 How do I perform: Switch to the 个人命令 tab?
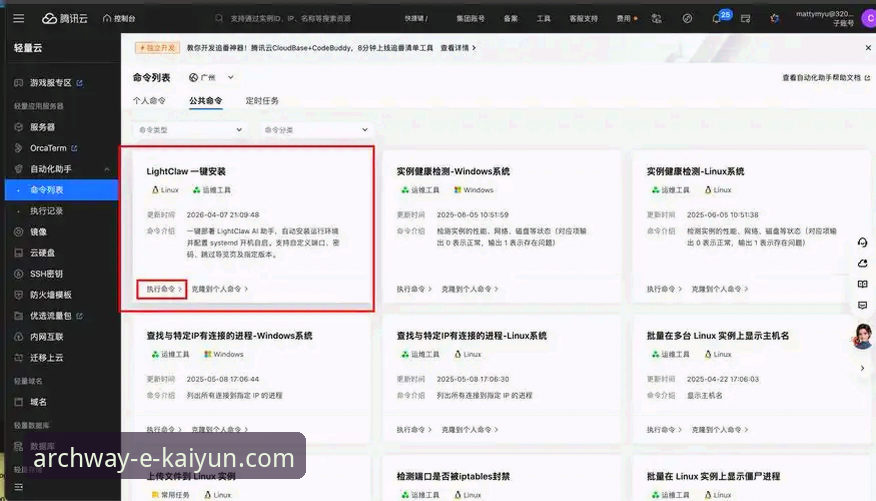coord(149,101)
